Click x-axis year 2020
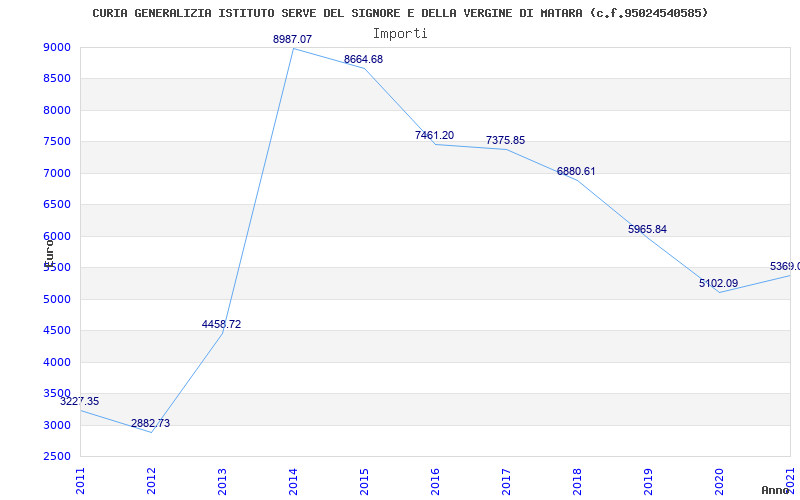The image size is (800, 500). point(719,481)
